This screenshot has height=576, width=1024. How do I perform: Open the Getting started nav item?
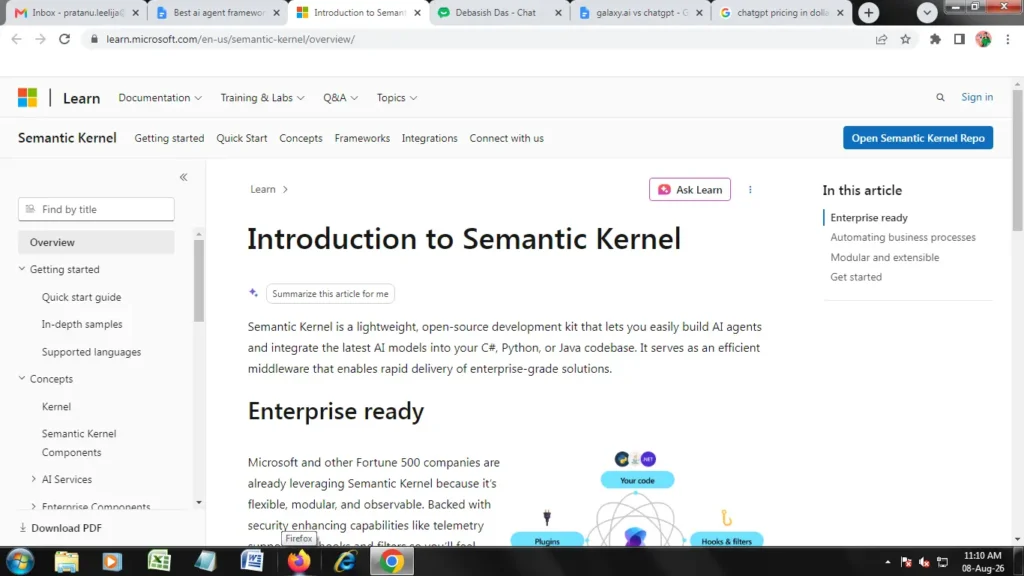coord(169,138)
